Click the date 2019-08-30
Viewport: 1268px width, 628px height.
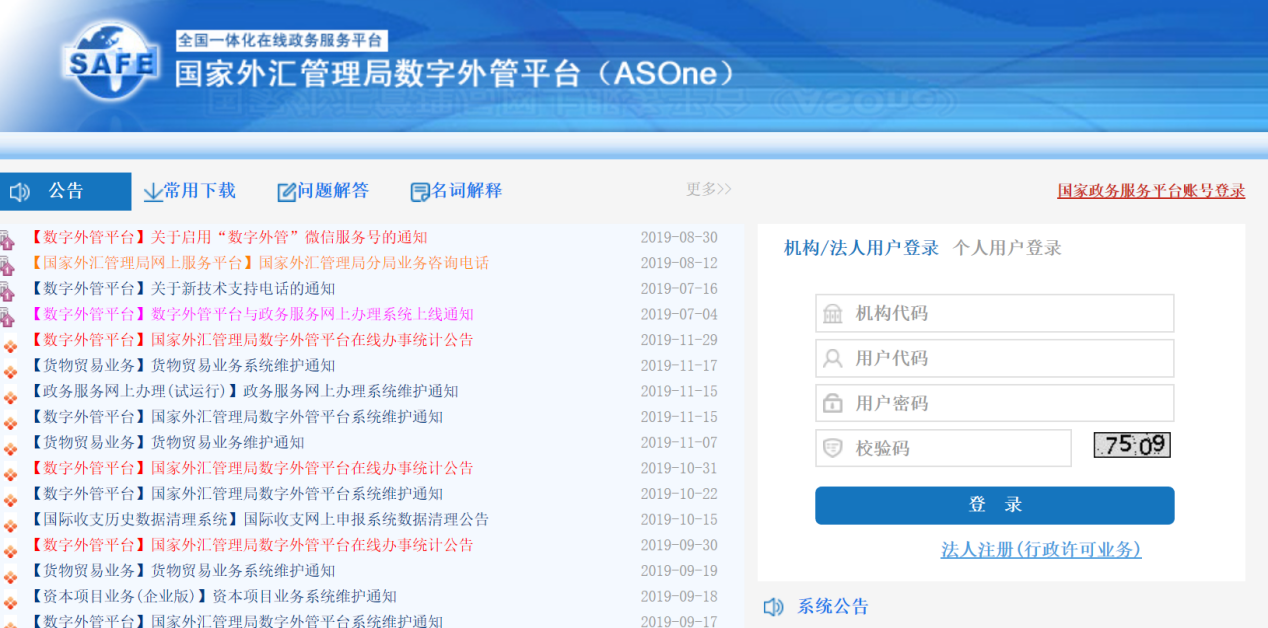coord(679,237)
